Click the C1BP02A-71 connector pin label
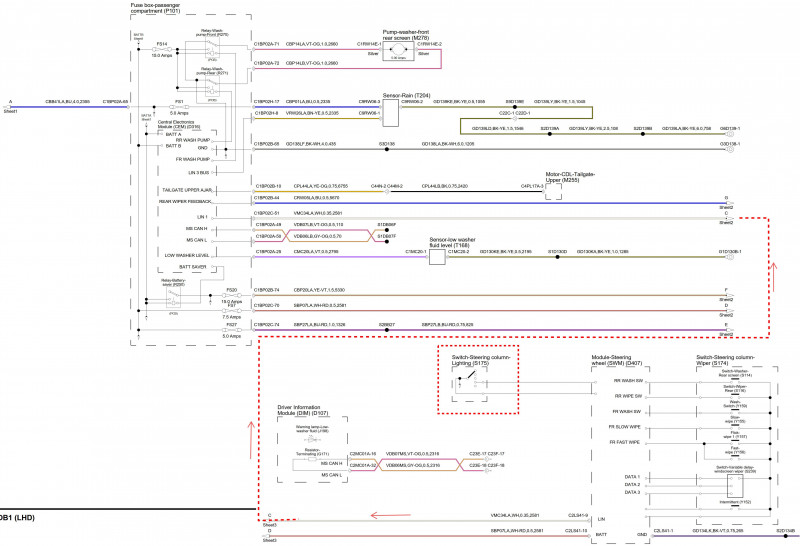This screenshot has width=800, height=546. click(266, 44)
